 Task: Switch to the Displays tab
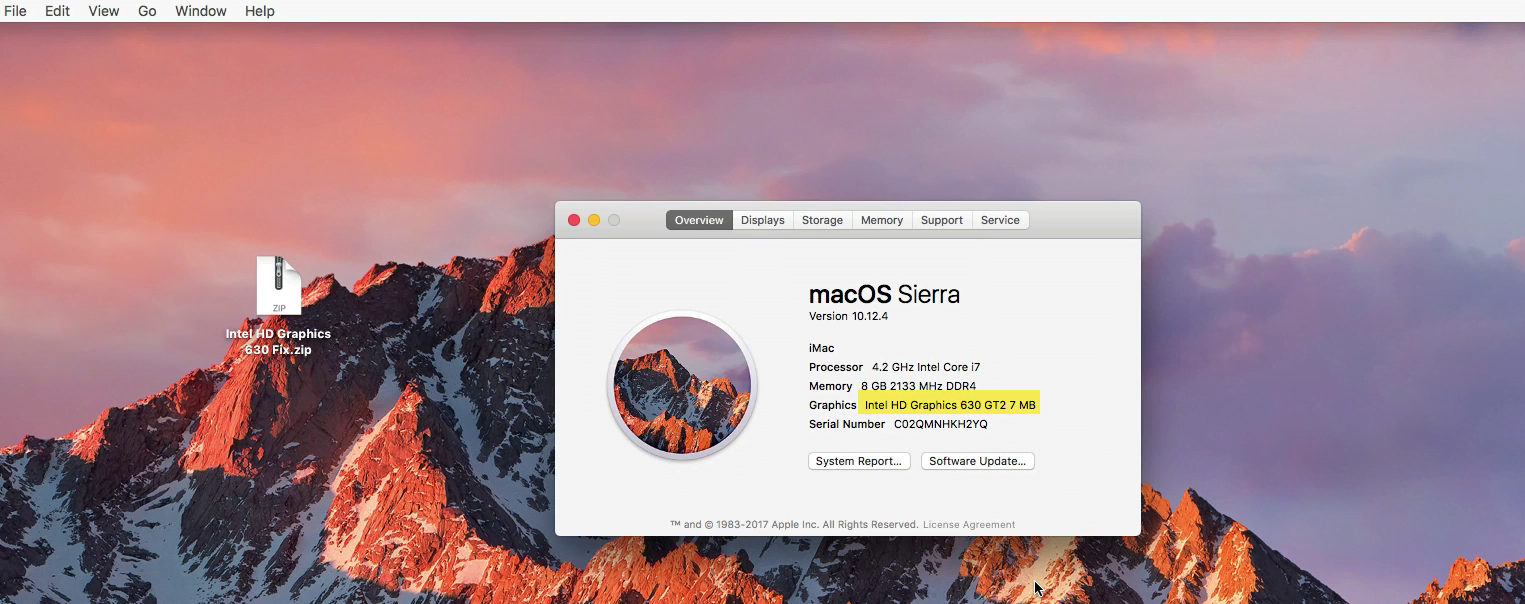(763, 220)
